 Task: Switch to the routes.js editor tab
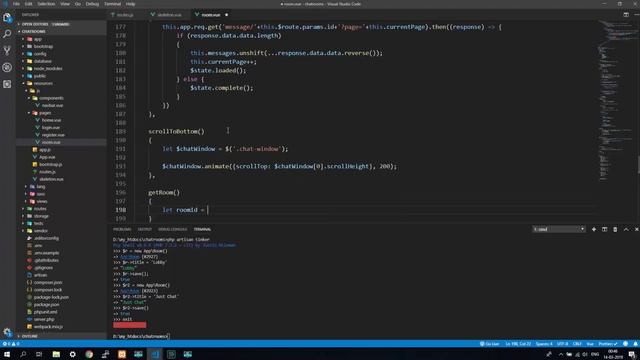pyautogui.click(x=124, y=15)
